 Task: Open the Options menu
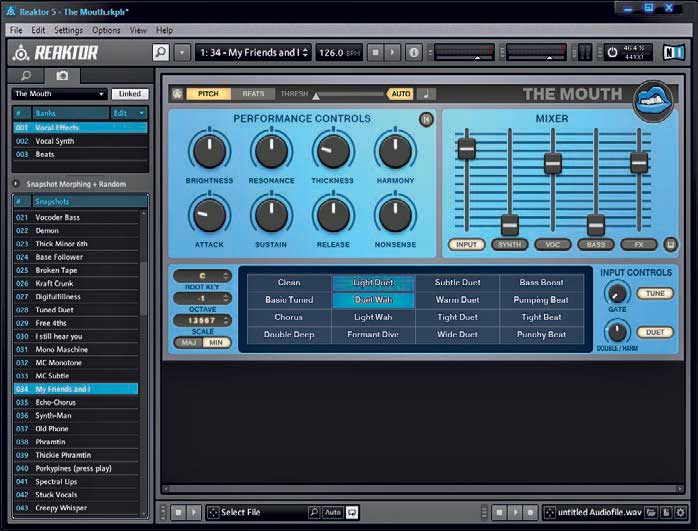coord(106,30)
